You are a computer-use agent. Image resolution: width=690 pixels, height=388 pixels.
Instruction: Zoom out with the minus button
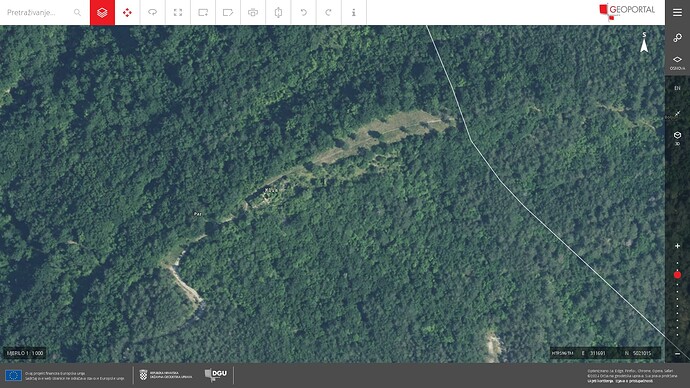click(x=677, y=354)
